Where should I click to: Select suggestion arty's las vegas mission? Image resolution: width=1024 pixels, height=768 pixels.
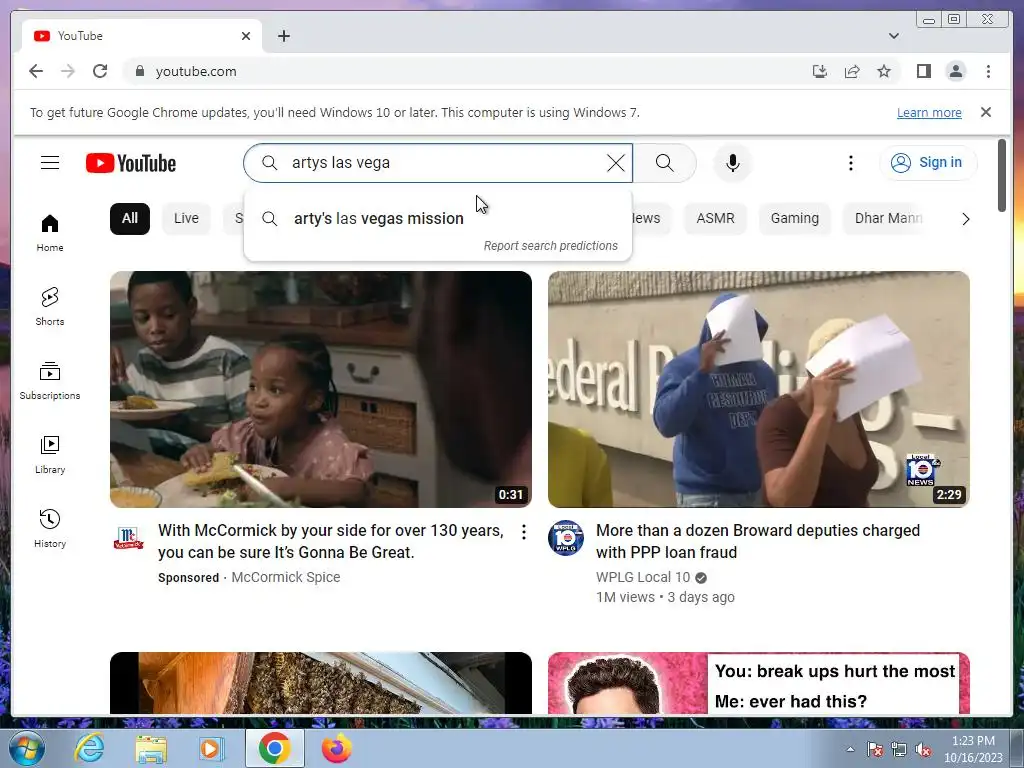(438, 218)
